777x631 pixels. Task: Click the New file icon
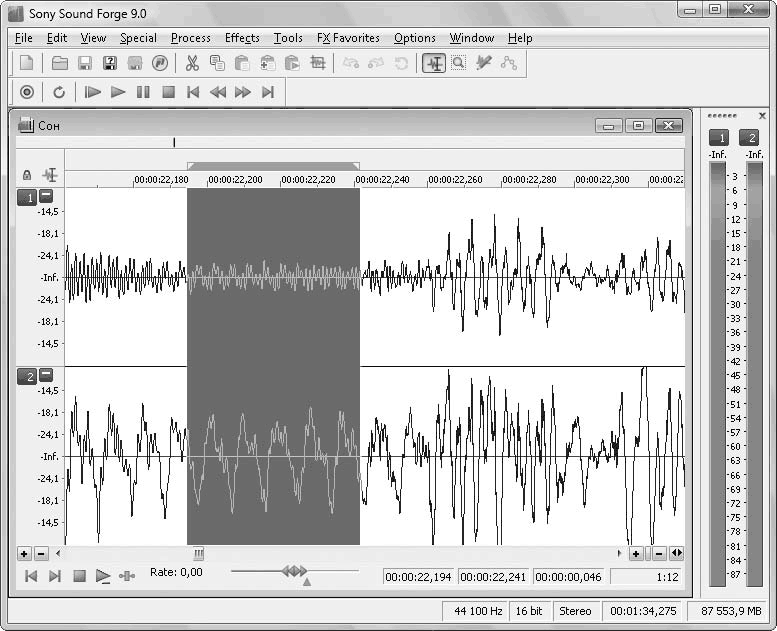pyautogui.click(x=27, y=63)
